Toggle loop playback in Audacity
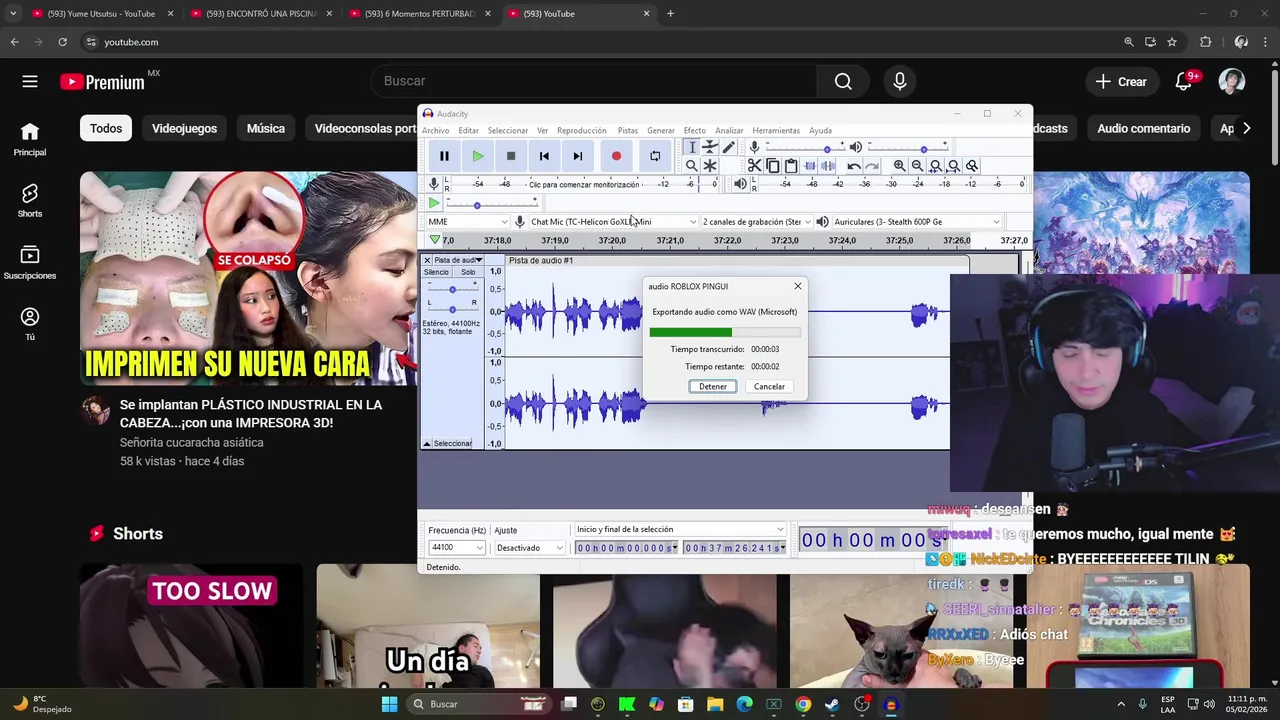Image resolution: width=1280 pixels, height=720 pixels. point(655,156)
